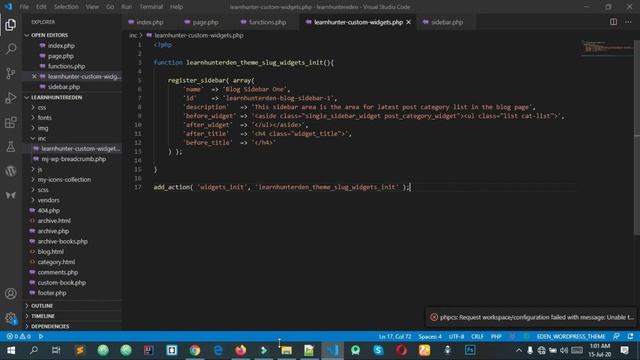Open the butterfly extension icon in activity bar

[x=11, y=195]
